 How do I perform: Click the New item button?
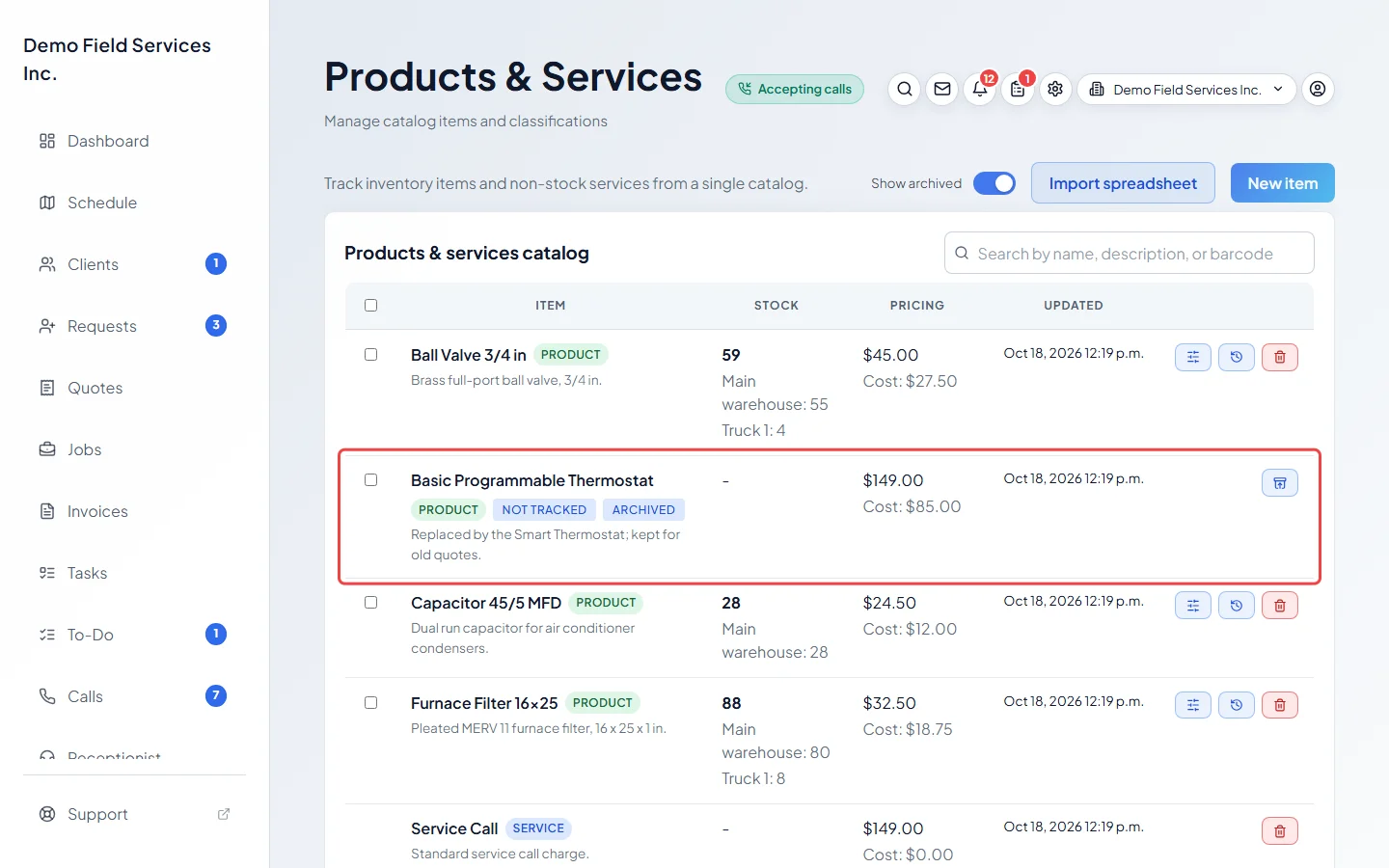click(1282, 183)
